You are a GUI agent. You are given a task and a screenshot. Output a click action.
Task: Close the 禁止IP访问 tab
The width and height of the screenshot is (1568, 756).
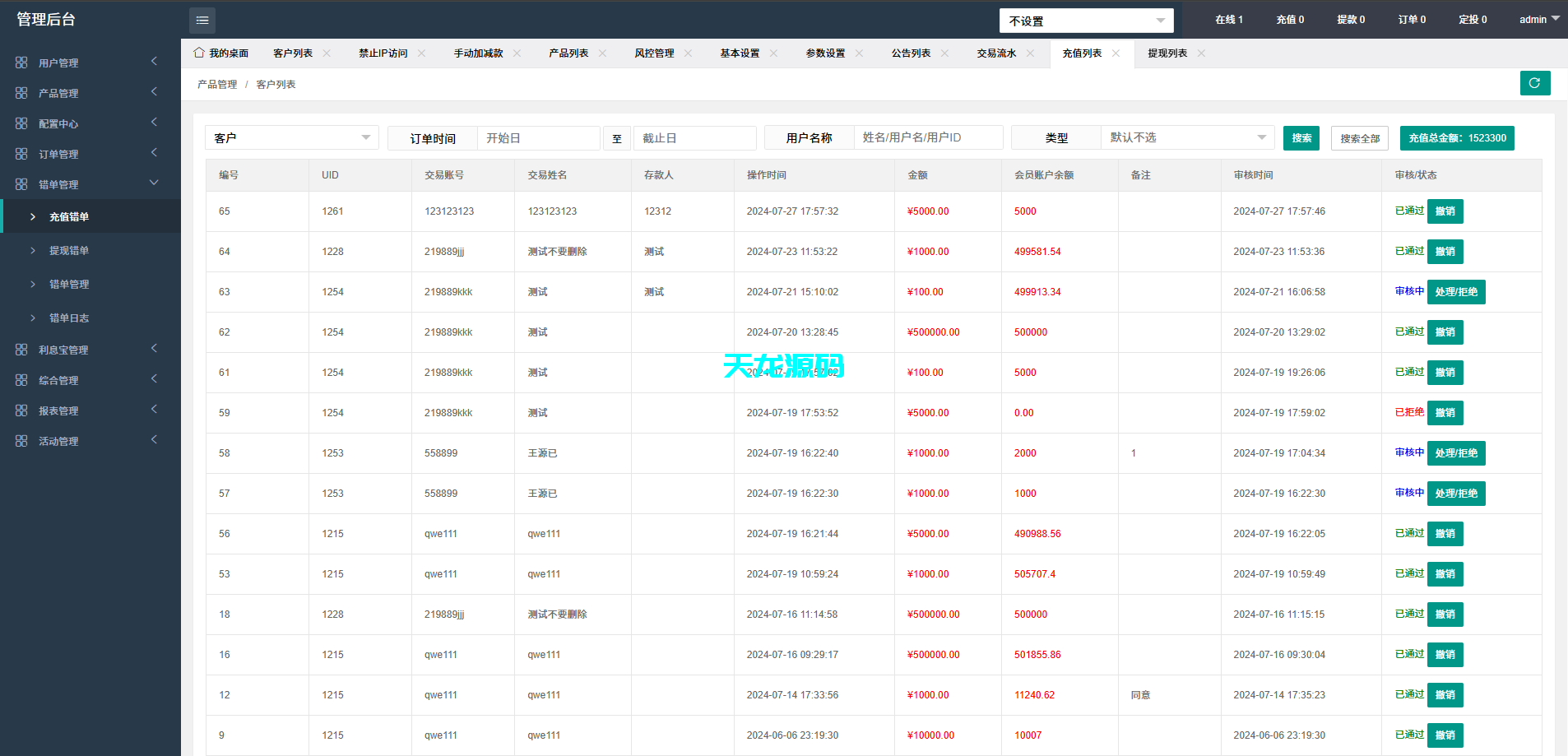pyautogui.click(x=422, y=52)
